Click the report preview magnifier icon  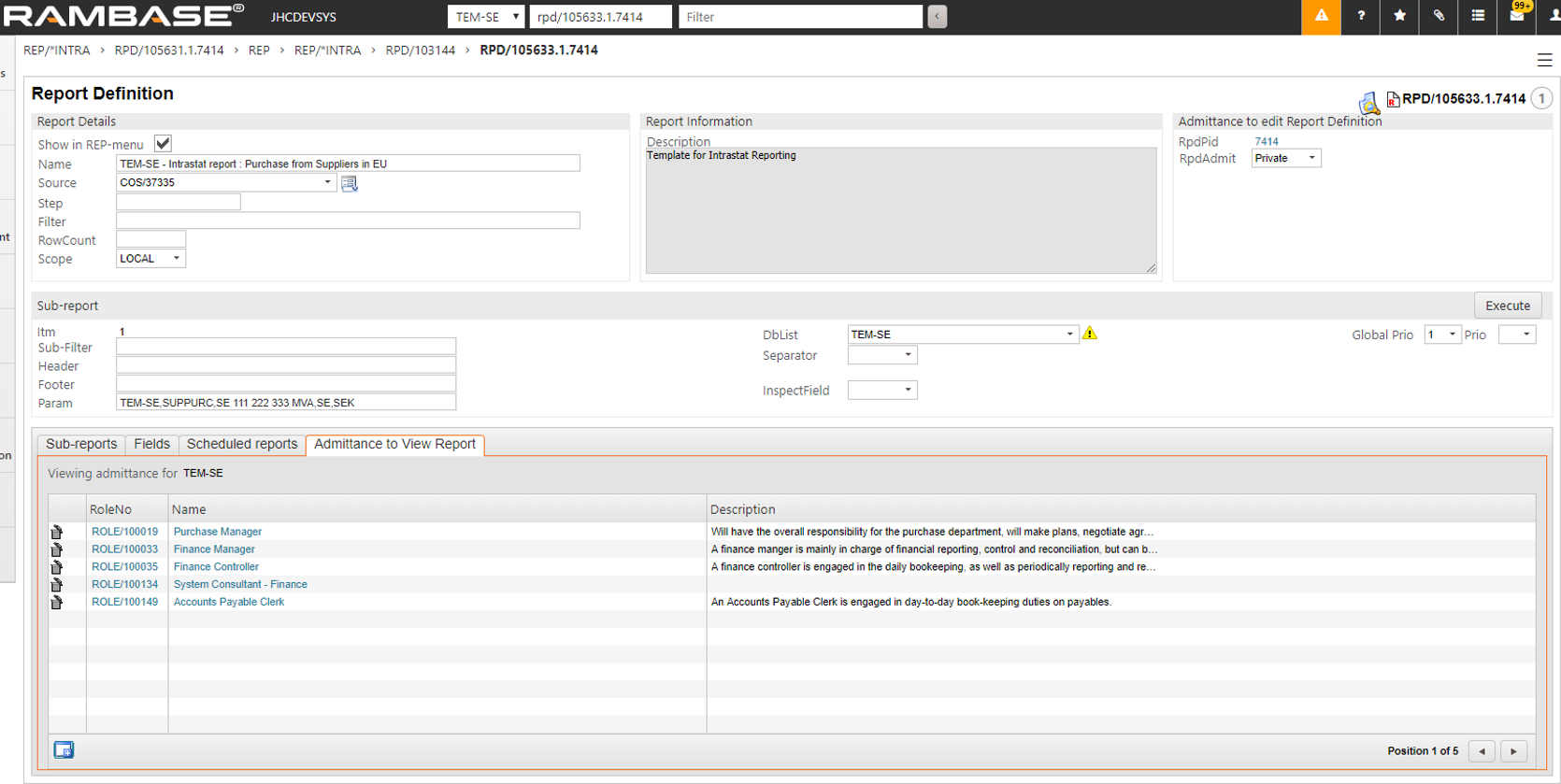coord(1368,102)
